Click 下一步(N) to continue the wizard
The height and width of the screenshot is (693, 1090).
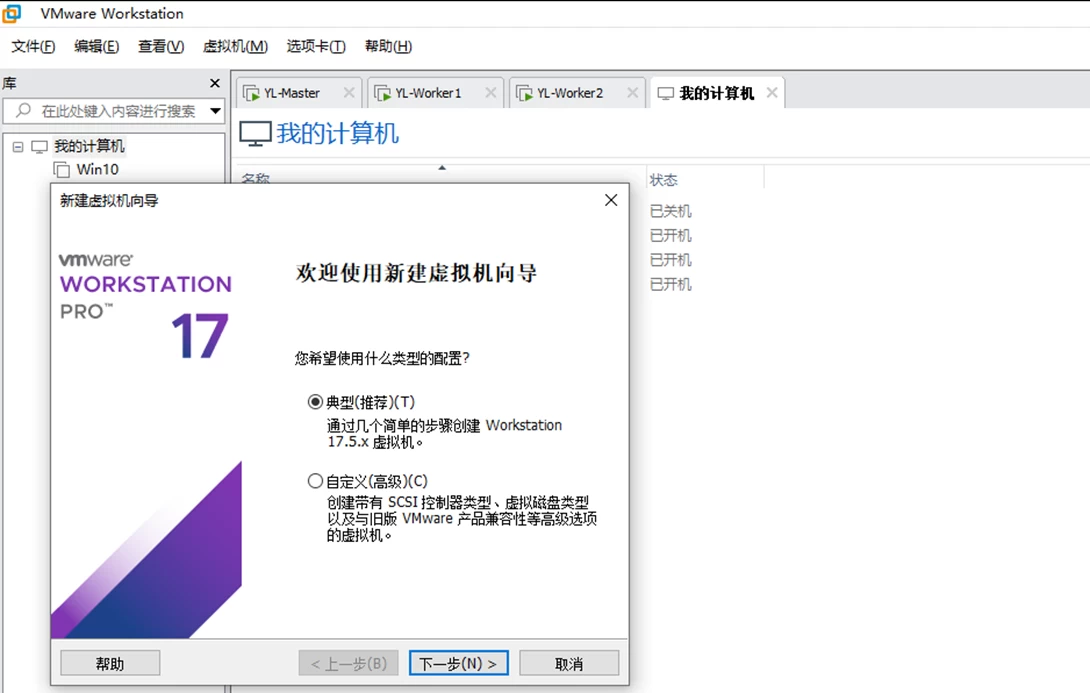click(458, 663)
